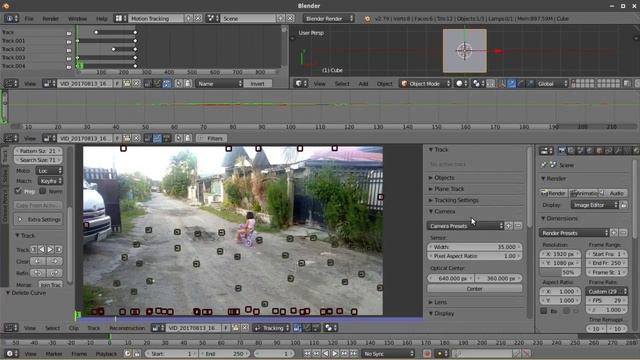The image size is (640, 360).
Task: Remove the camera preset
Action: pos(518,226)
